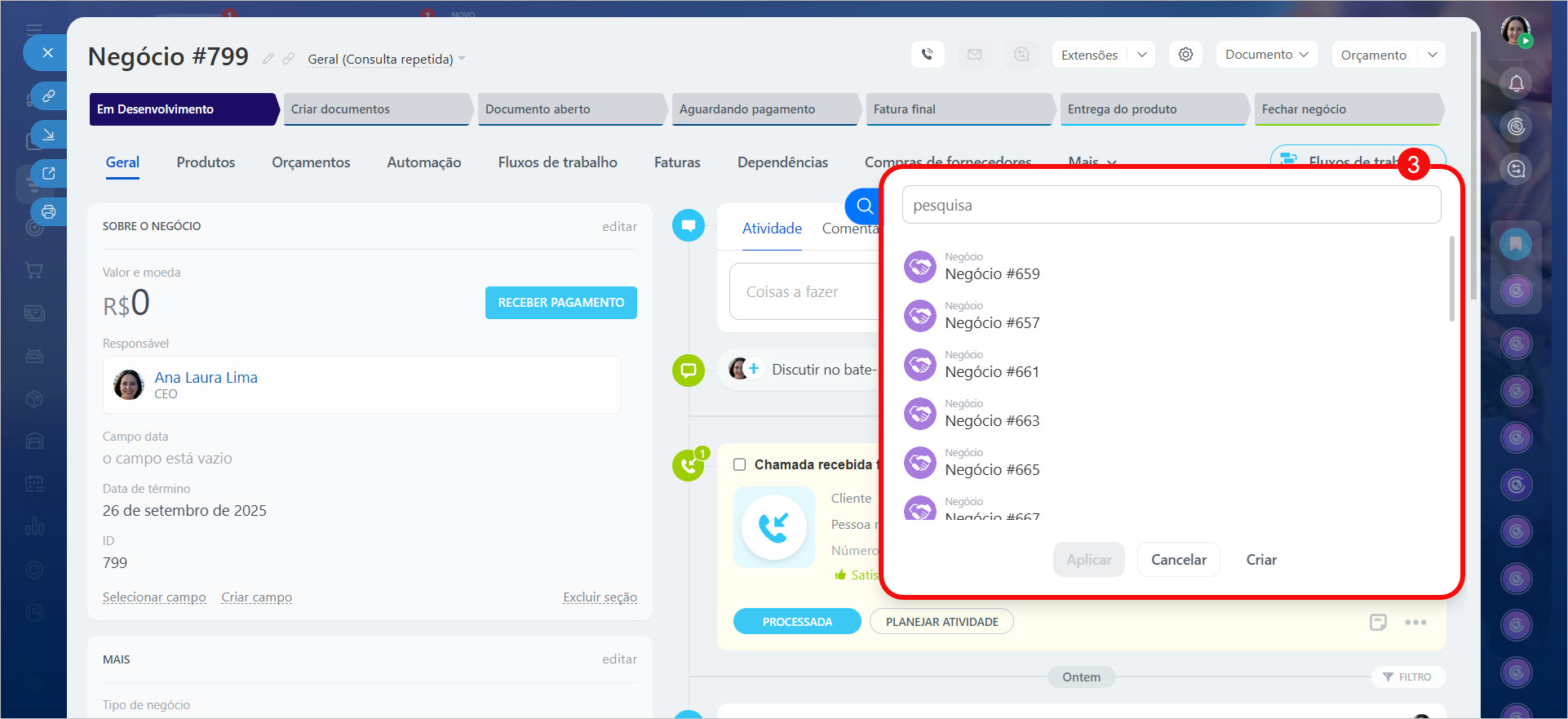This screenshot has width=1568, height=719.
Task: Open the Documento dropdown
Action: (1266, 55)
